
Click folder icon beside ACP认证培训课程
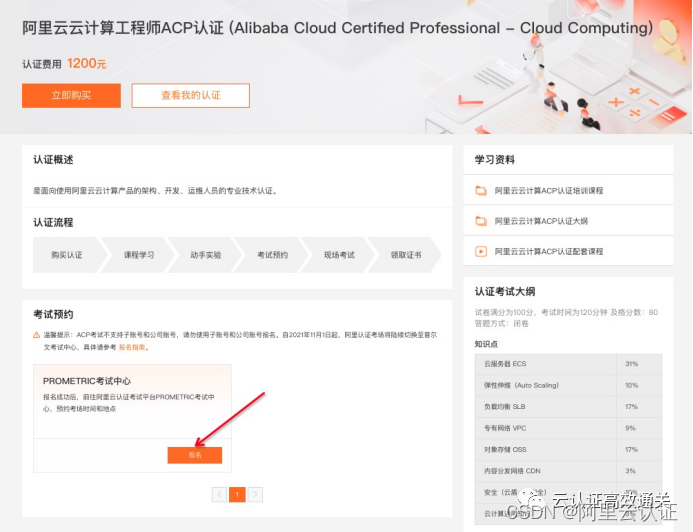(481, 190)
